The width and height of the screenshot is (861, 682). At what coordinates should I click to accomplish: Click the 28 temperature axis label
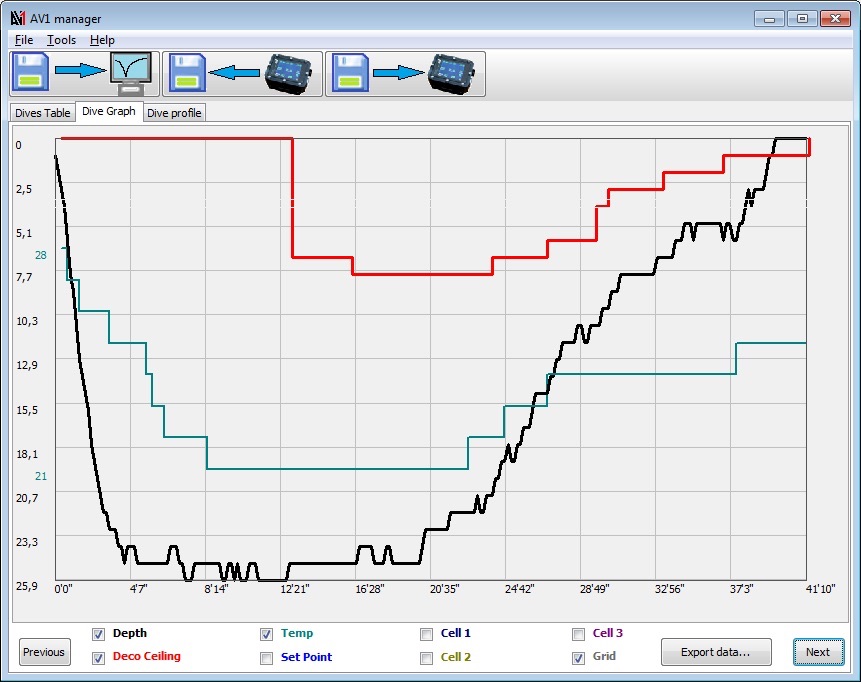(41, 255)
